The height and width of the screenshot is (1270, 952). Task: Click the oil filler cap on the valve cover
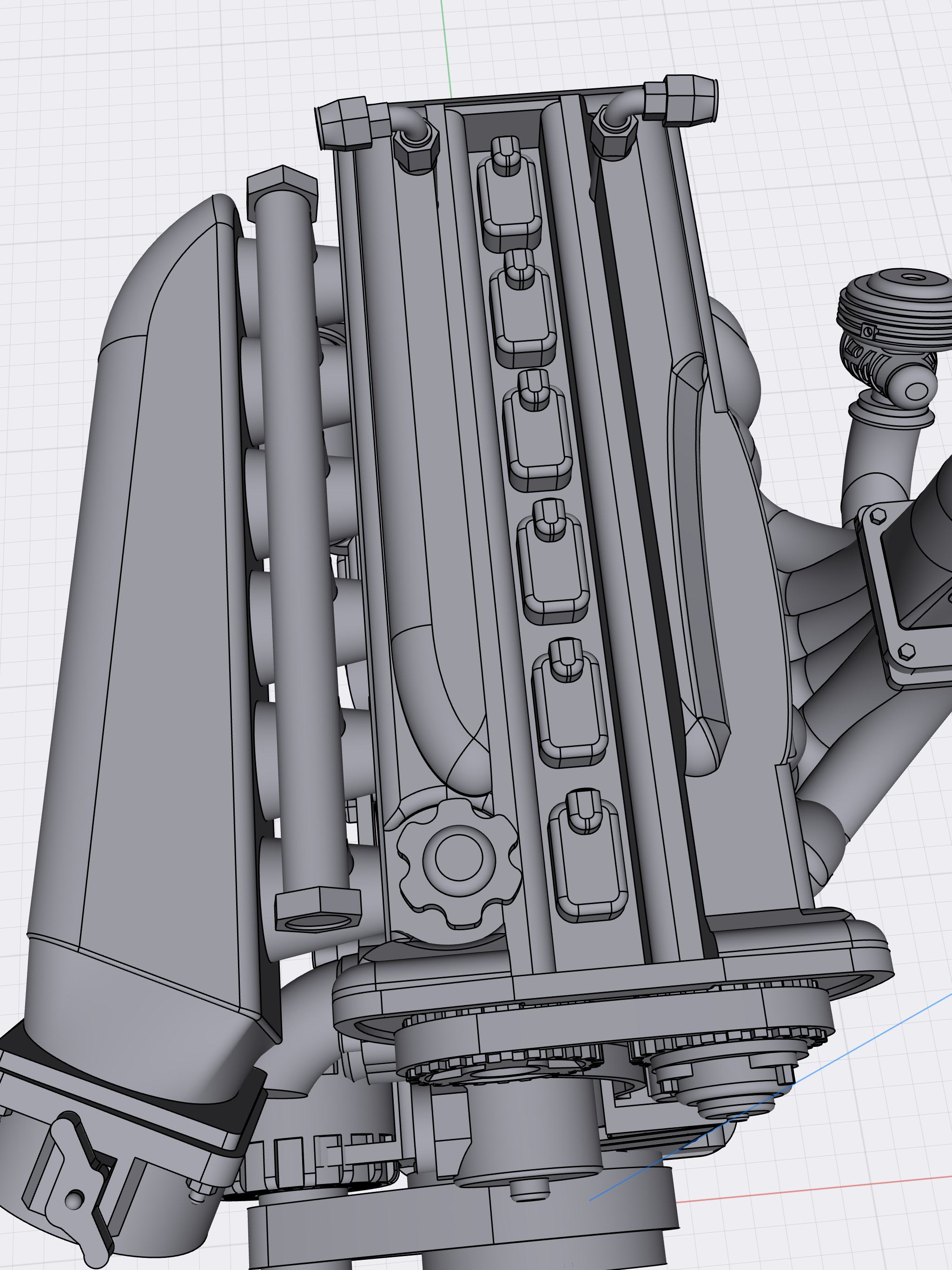click(458, 858)
